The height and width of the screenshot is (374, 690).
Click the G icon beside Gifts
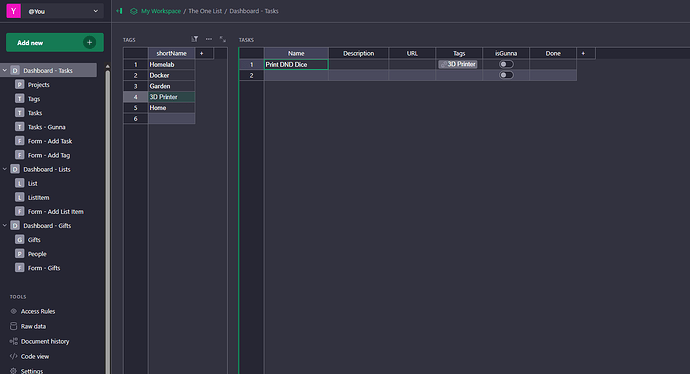pos(19,239)
